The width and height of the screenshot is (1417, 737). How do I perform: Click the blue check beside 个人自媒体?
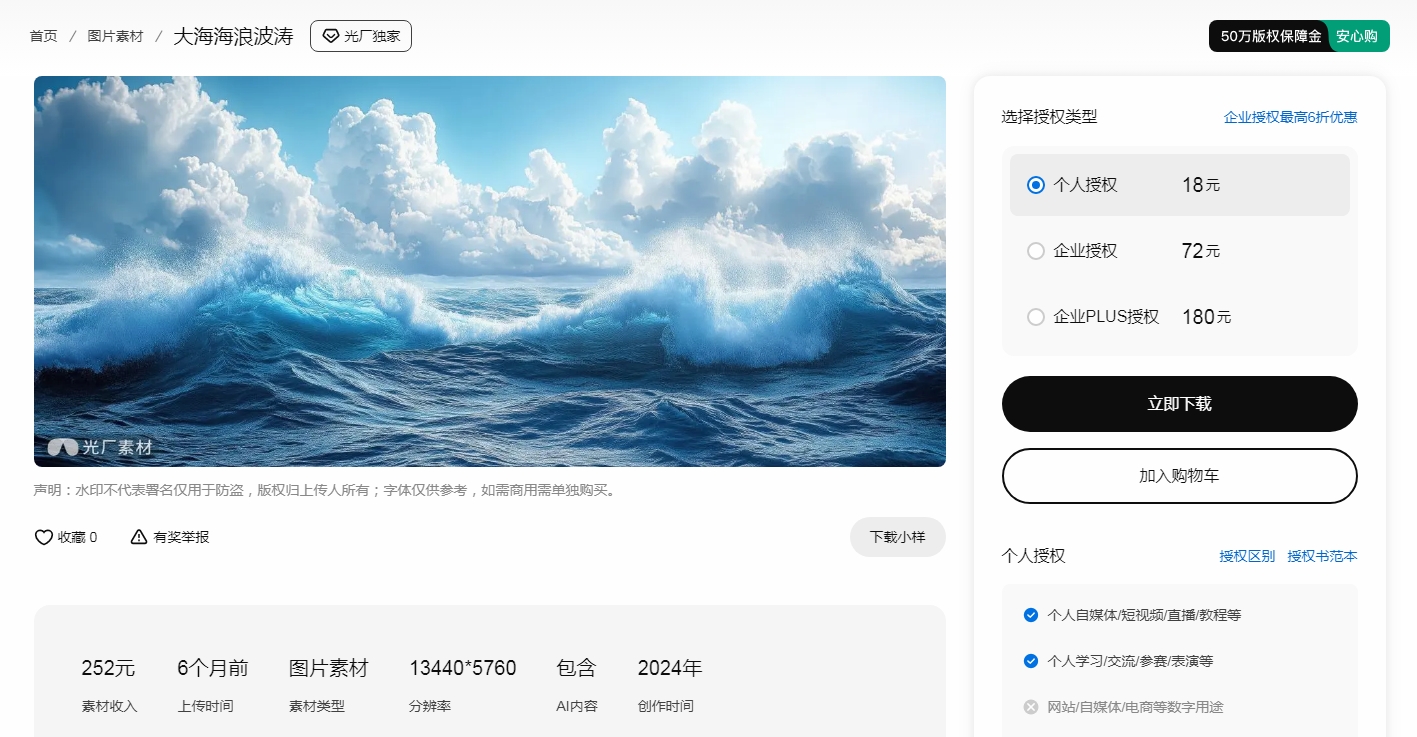pos(1031,615)
